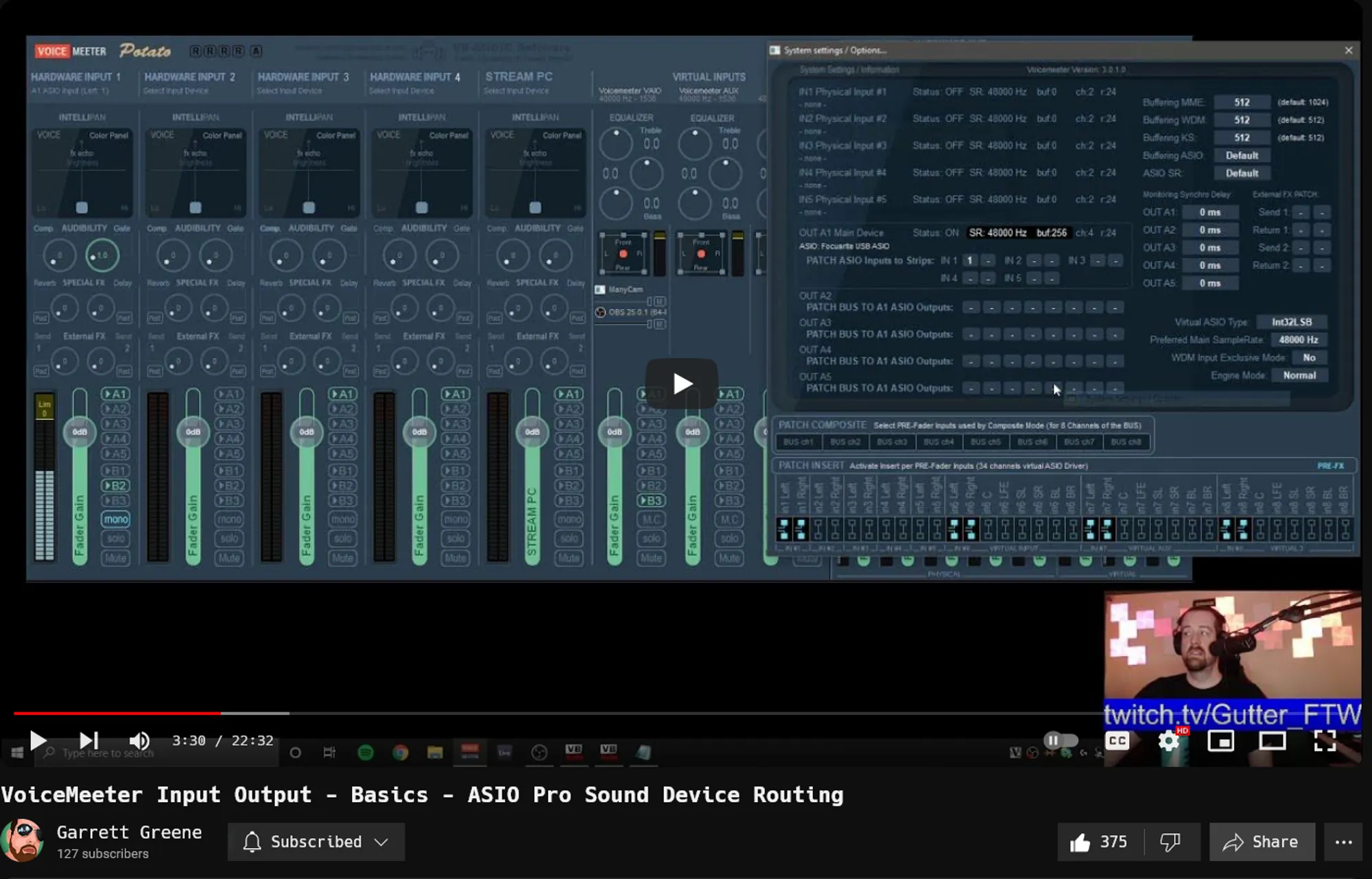Toggle the A1 bus routing button on Stream PC

click(x=569, y=394)
